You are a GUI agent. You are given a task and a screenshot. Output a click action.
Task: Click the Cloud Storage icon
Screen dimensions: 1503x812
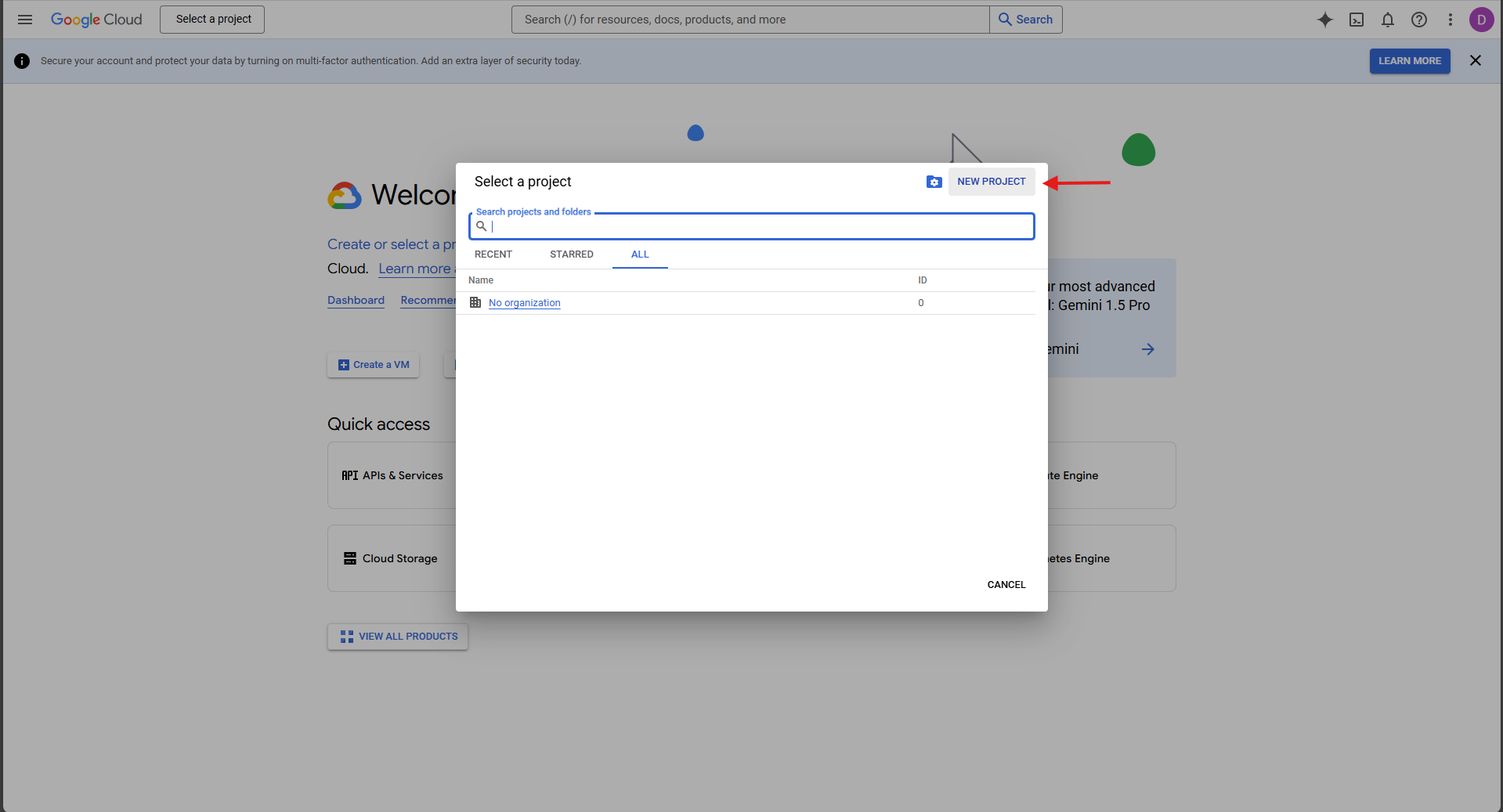tap(350, 558)
